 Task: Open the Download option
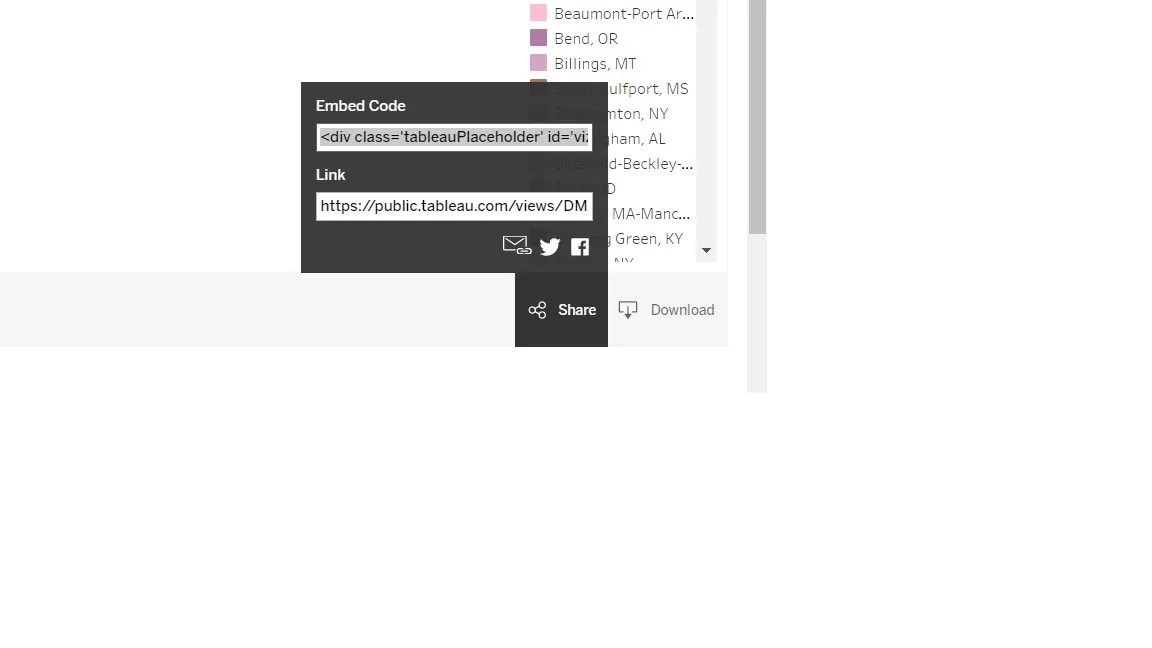(666, 310)
